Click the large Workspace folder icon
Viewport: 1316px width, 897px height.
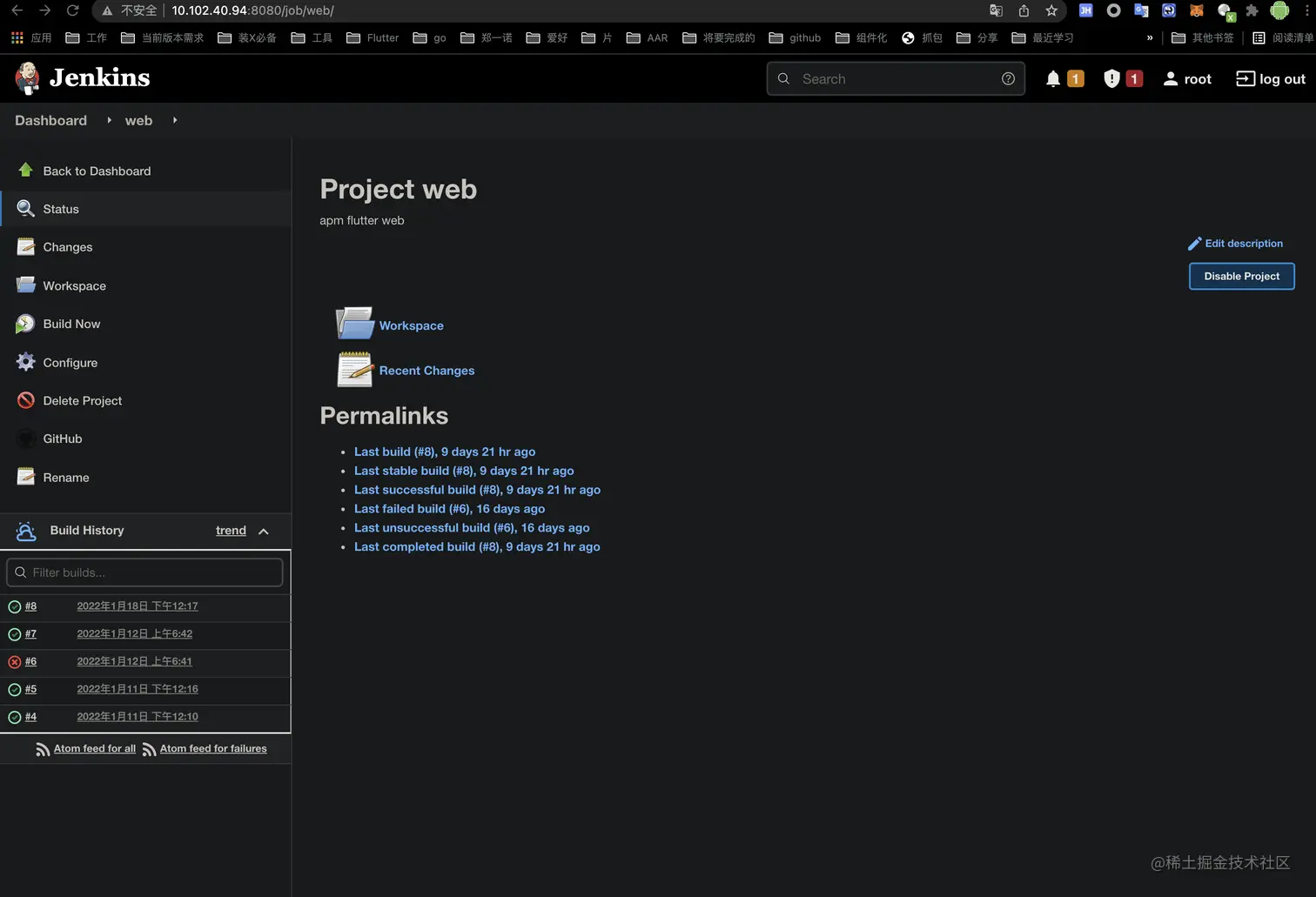click(355, 323)
